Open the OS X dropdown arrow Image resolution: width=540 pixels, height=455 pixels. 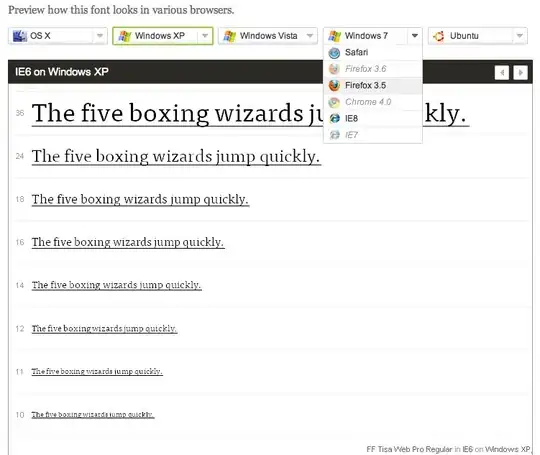pyautogui.click(x=100, y=36)
